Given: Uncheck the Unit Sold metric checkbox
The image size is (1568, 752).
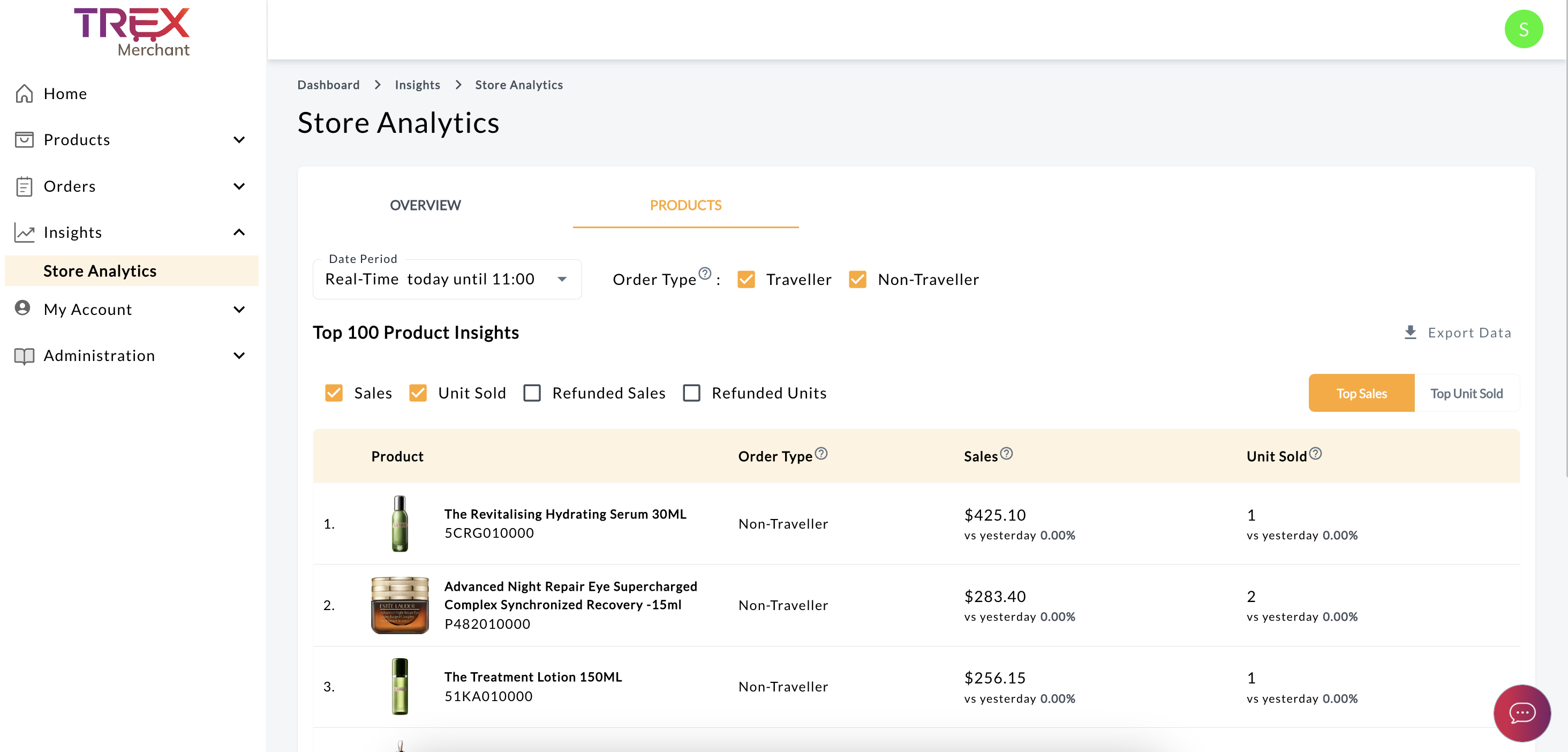Looking at the screenshot, I should click(418, 393).
